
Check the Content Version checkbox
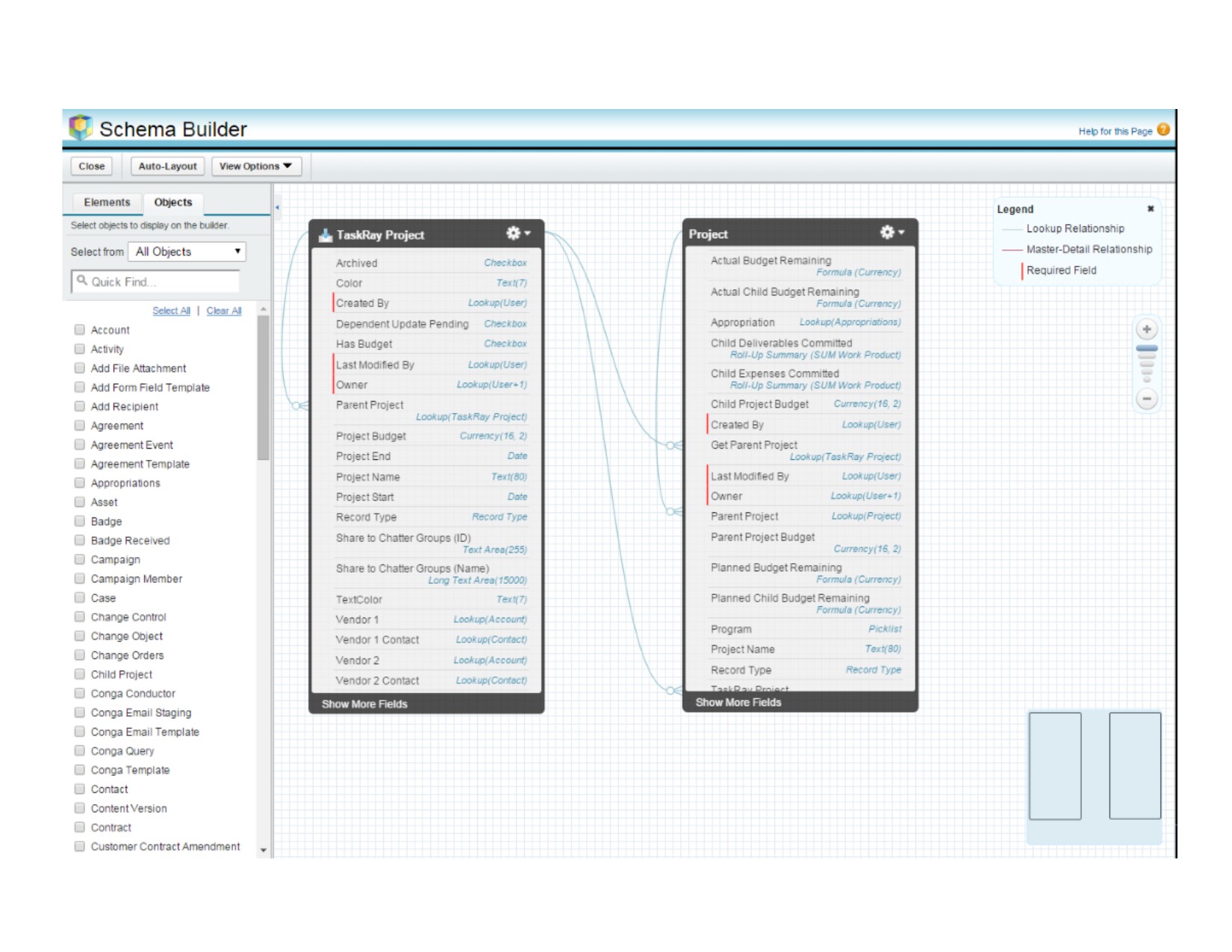point(79,808)
